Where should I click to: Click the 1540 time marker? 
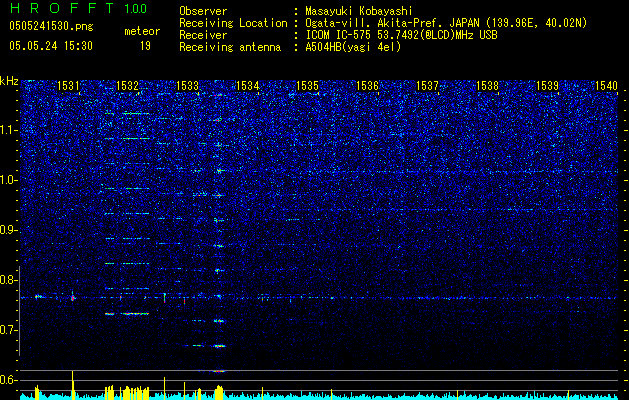606,85
